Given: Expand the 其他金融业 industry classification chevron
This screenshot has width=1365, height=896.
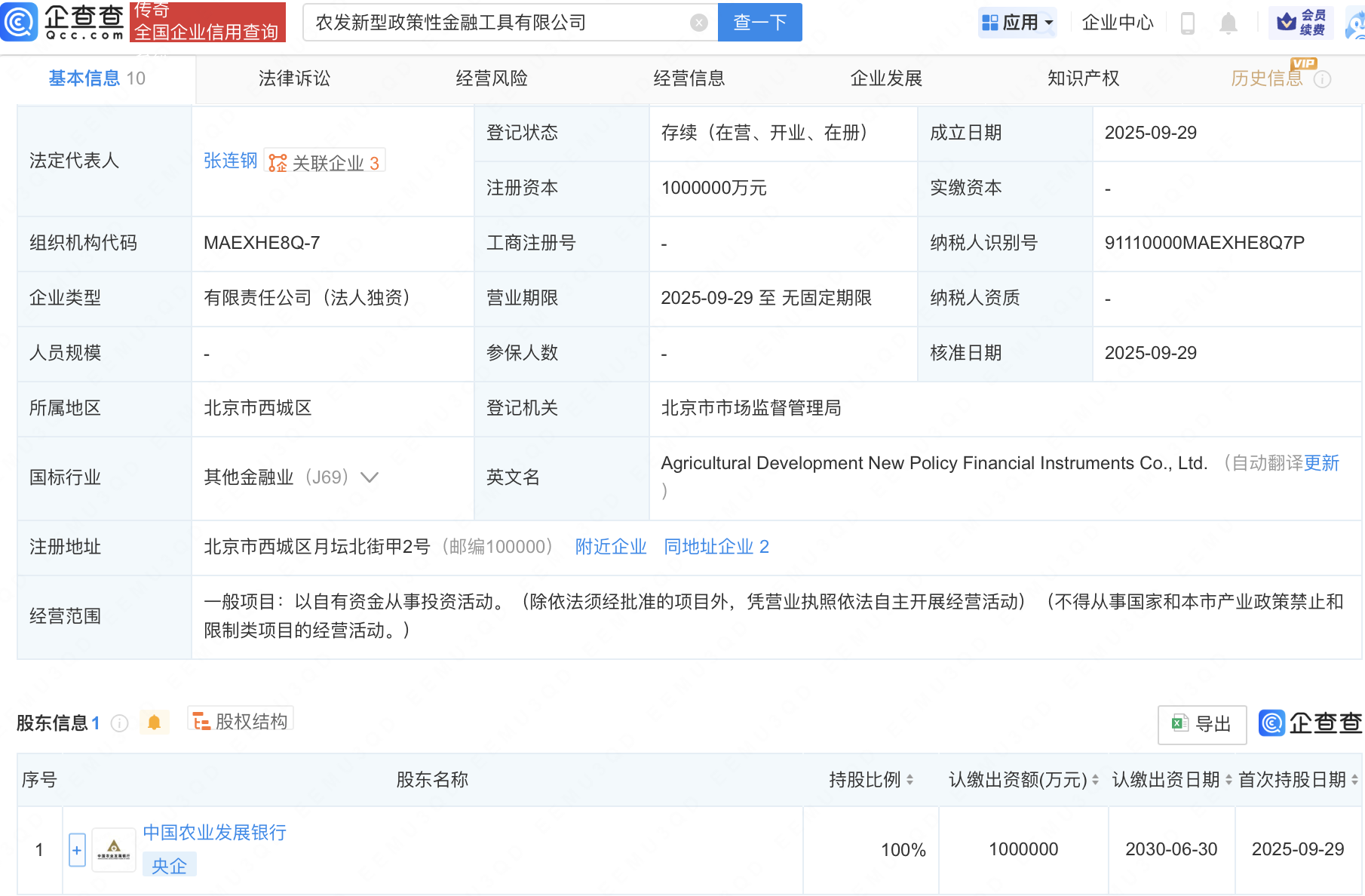Looking at the screenshot, I should point(370,477).
